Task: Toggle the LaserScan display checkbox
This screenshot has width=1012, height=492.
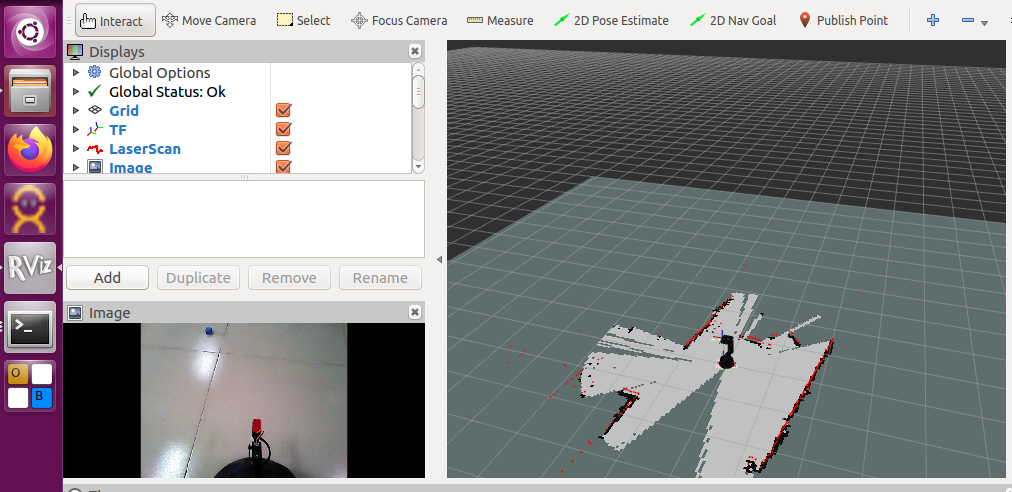Action: pyautogui.click(x=283, y=149)
